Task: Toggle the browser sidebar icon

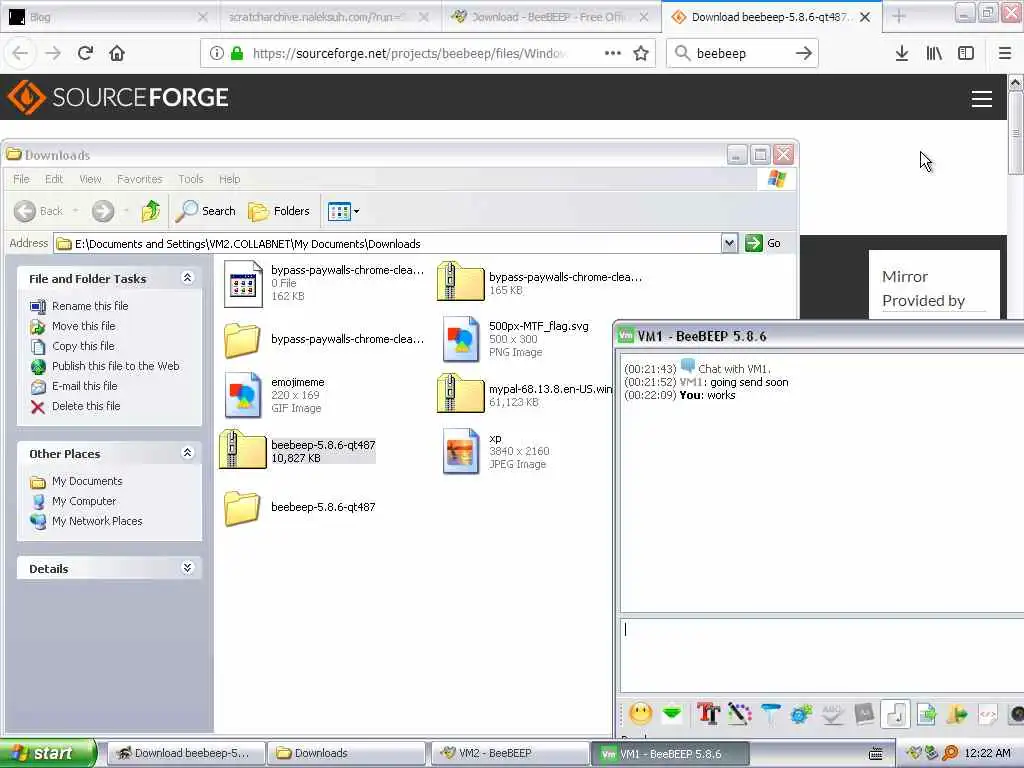Action: point(966,53)
